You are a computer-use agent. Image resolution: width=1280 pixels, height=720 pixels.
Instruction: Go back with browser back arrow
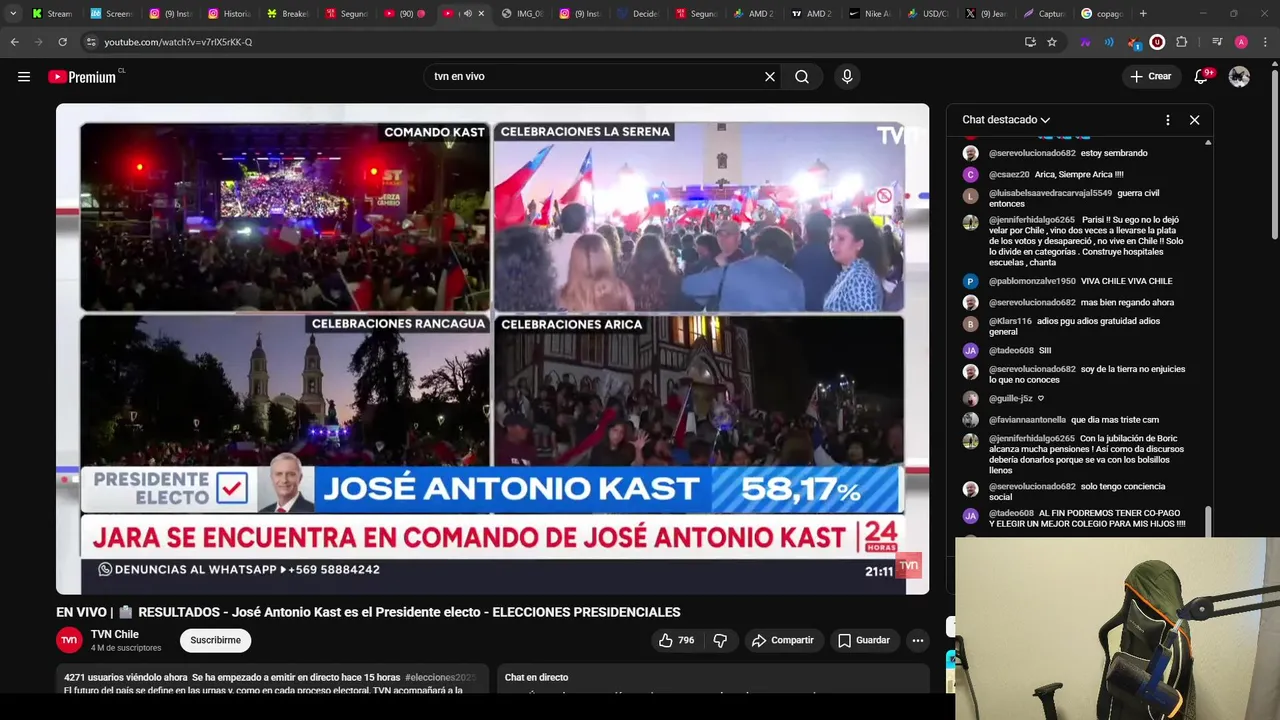[14, 42]
